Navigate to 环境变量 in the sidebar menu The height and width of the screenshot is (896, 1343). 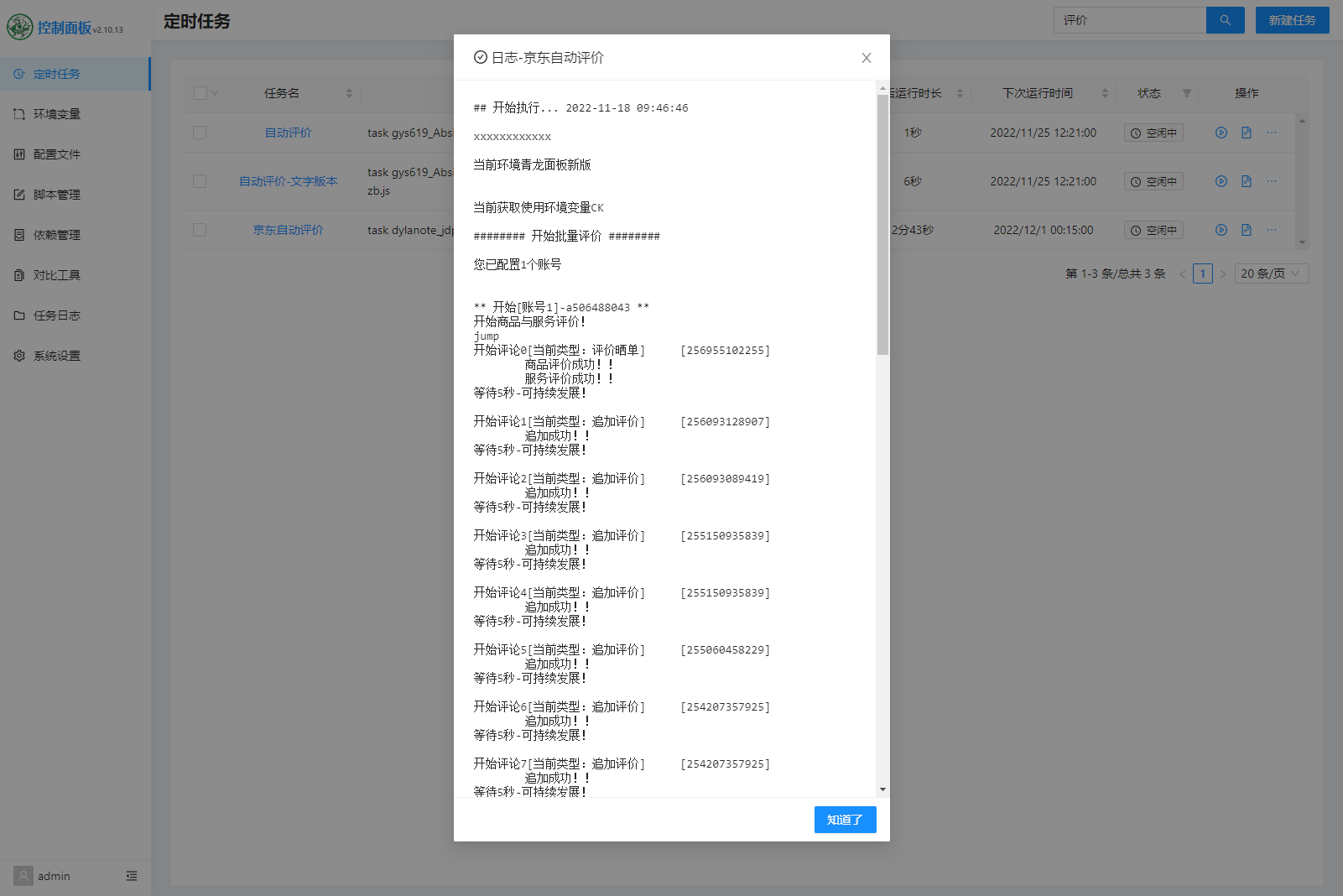[55, 113]
